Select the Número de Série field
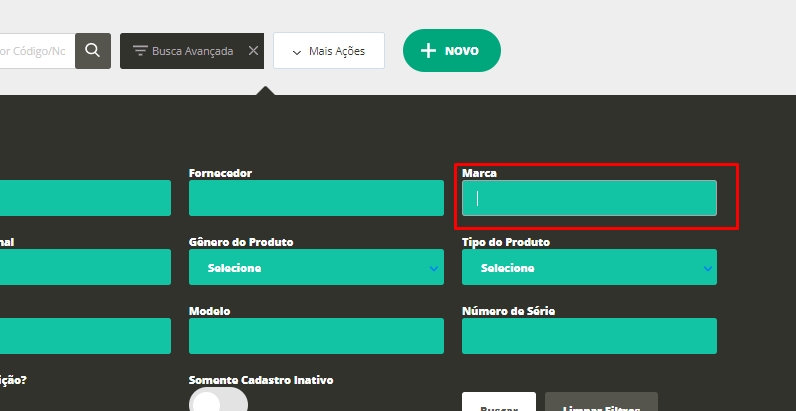Screen dimensions: 796x411 pyautogui.click(x=589, y=336)
